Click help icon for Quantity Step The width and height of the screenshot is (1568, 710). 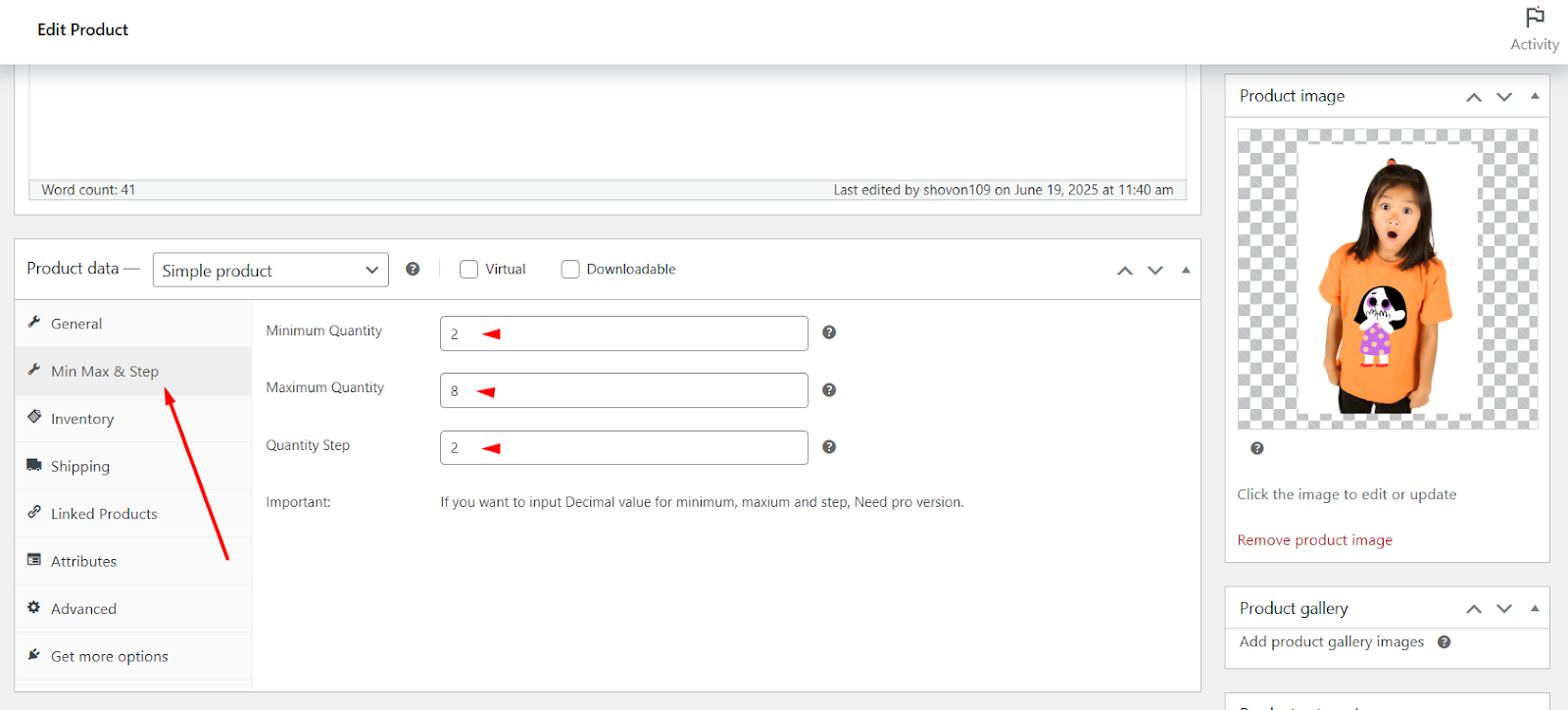tap(829, 447)
